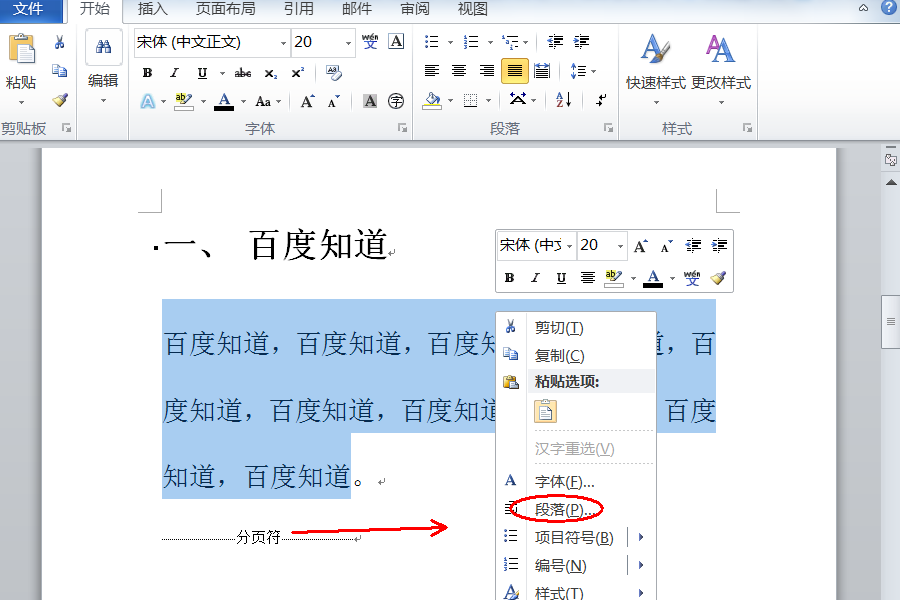
Task: Toggle right text alignment
Action: pos(486,71)
